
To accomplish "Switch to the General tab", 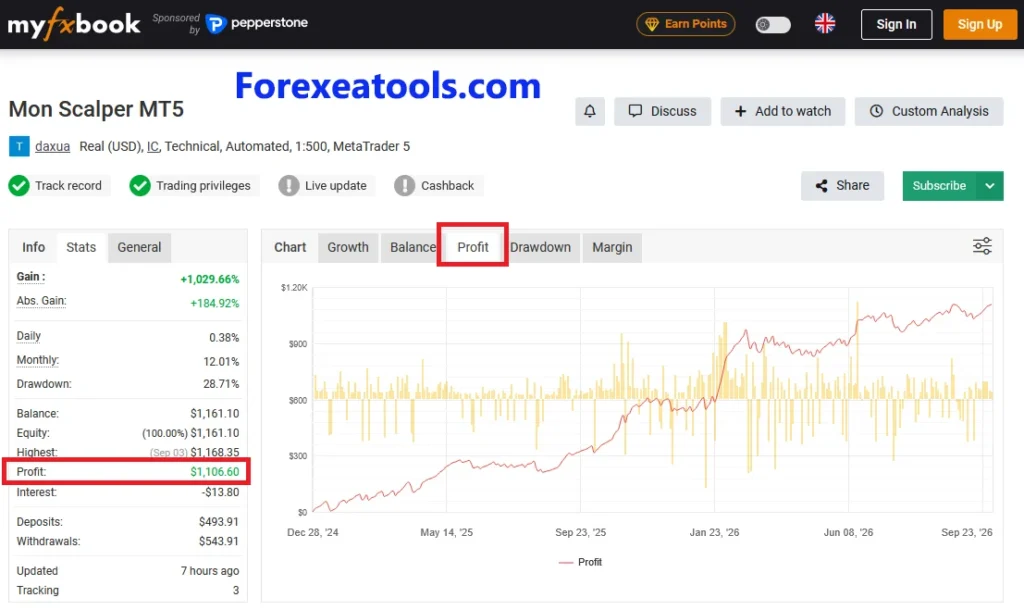I will [x=139, y=247].
